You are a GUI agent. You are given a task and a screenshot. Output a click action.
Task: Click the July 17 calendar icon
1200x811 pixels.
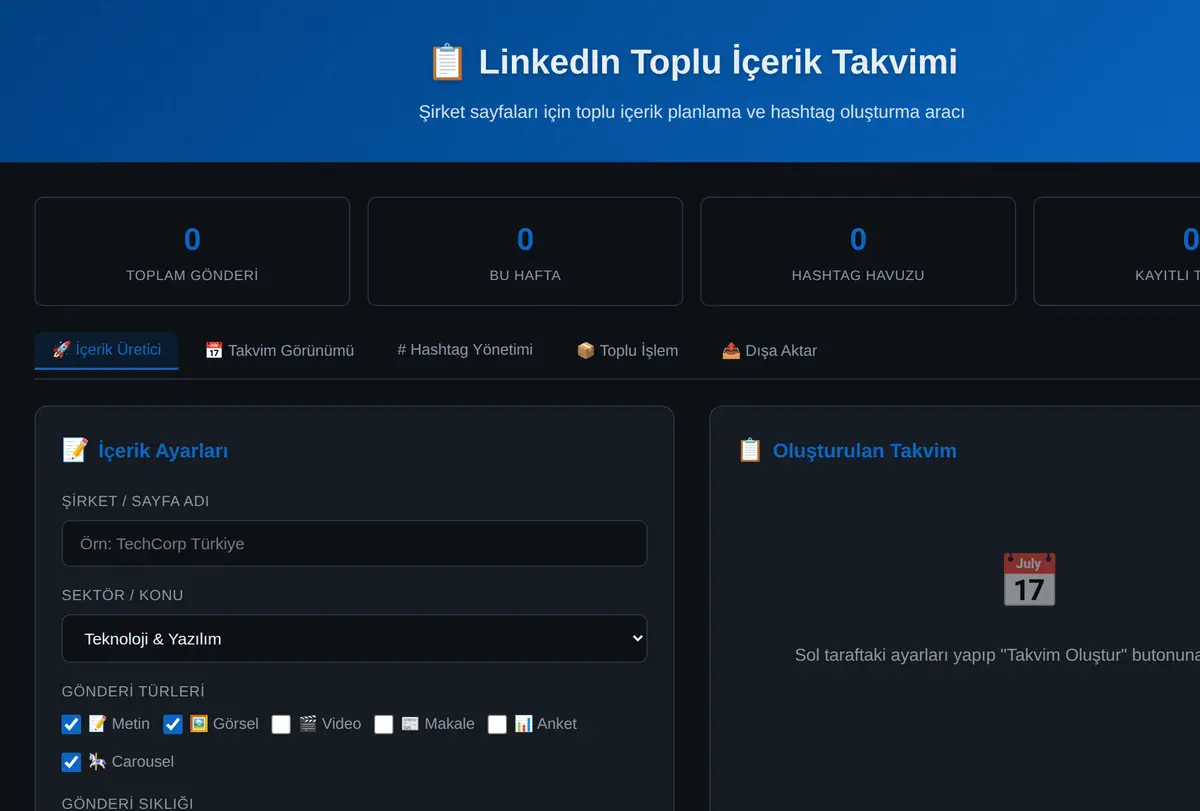coord(1029,579)
